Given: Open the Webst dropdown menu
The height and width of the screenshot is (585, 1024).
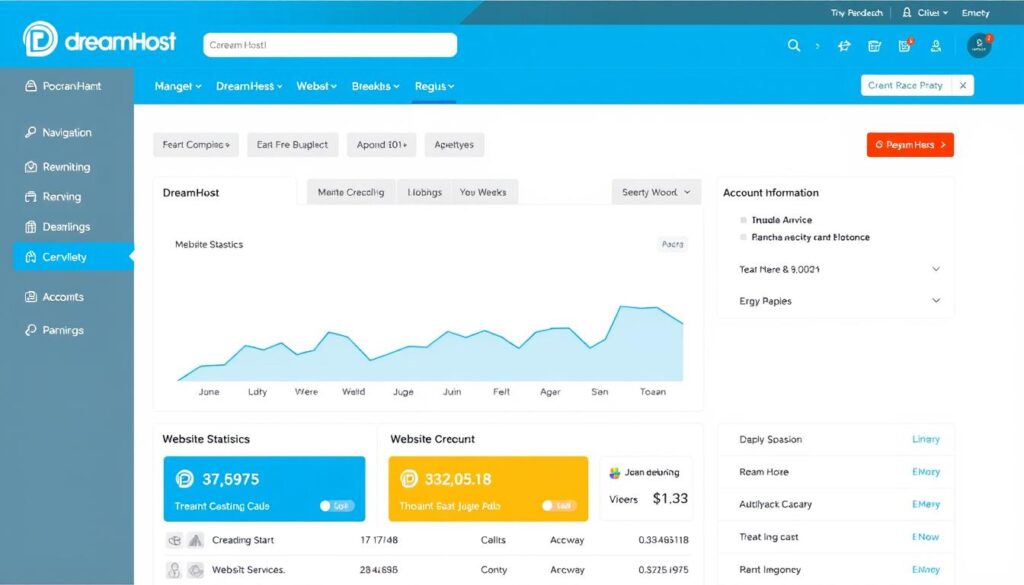Looking at the screenshot, I should pyautogui.click(x=316, y=86).
